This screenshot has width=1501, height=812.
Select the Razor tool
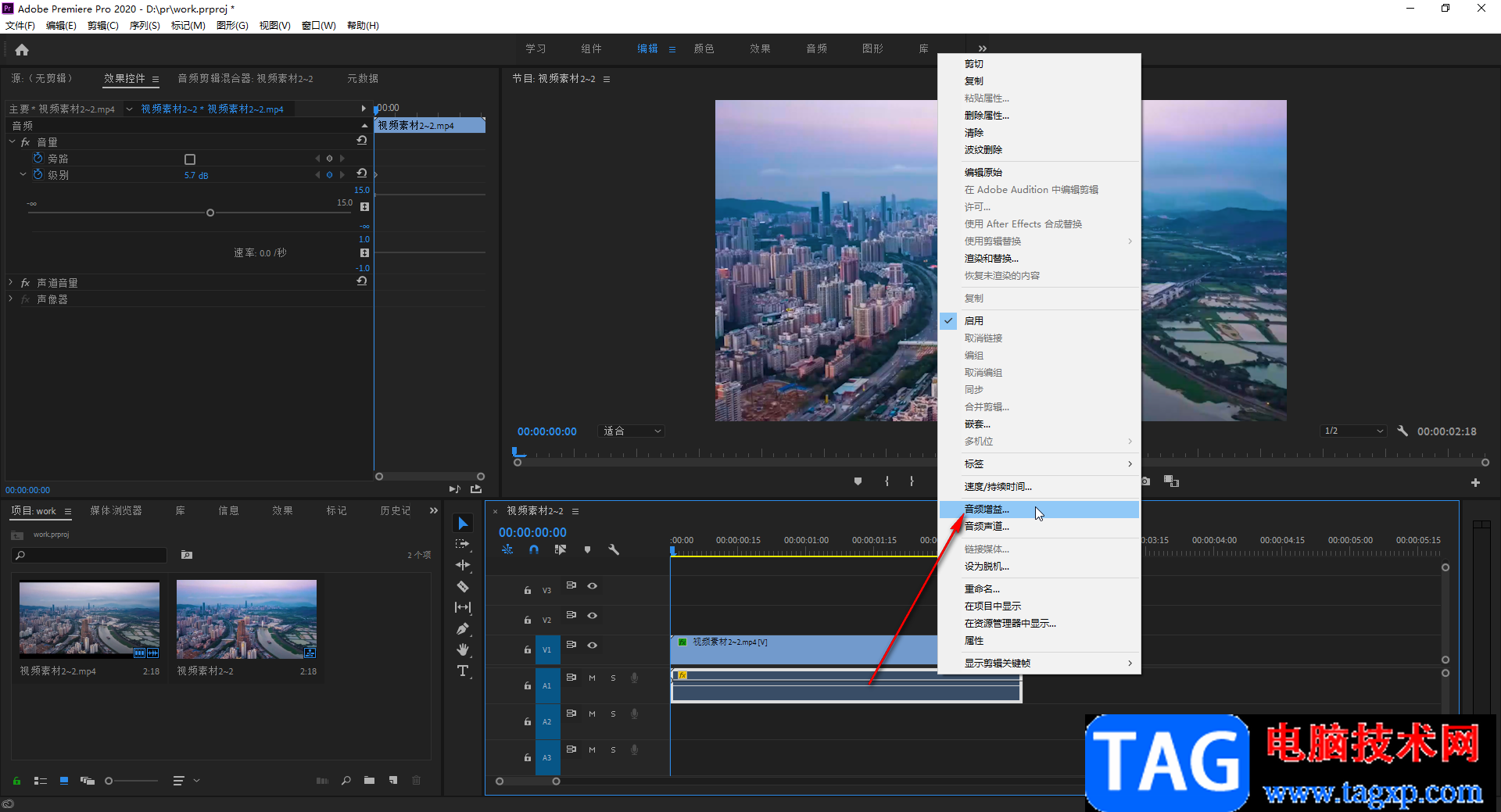click(463, 586)
